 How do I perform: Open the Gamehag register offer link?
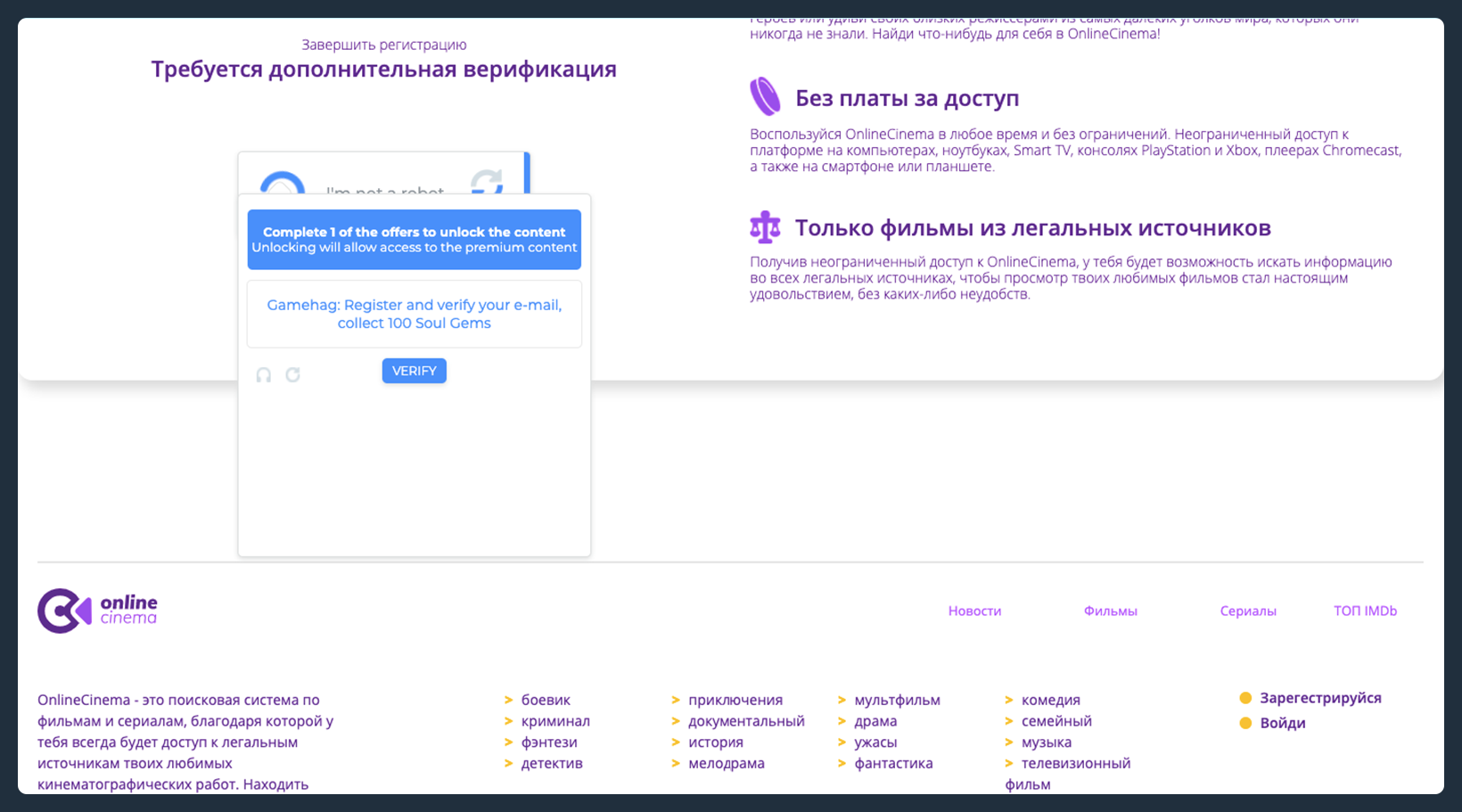(x=414, y=314)
